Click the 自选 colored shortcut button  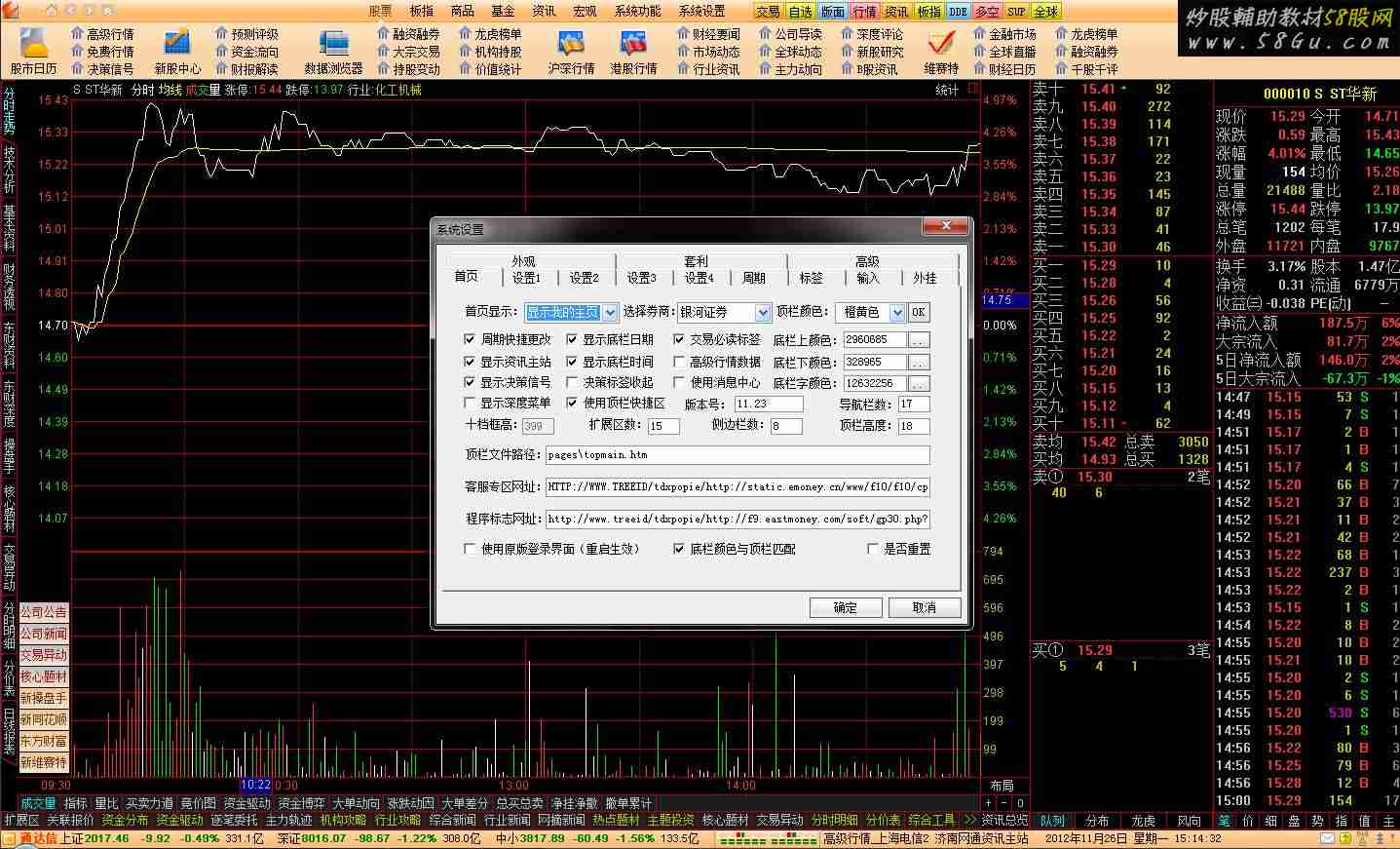pos(800,12)
